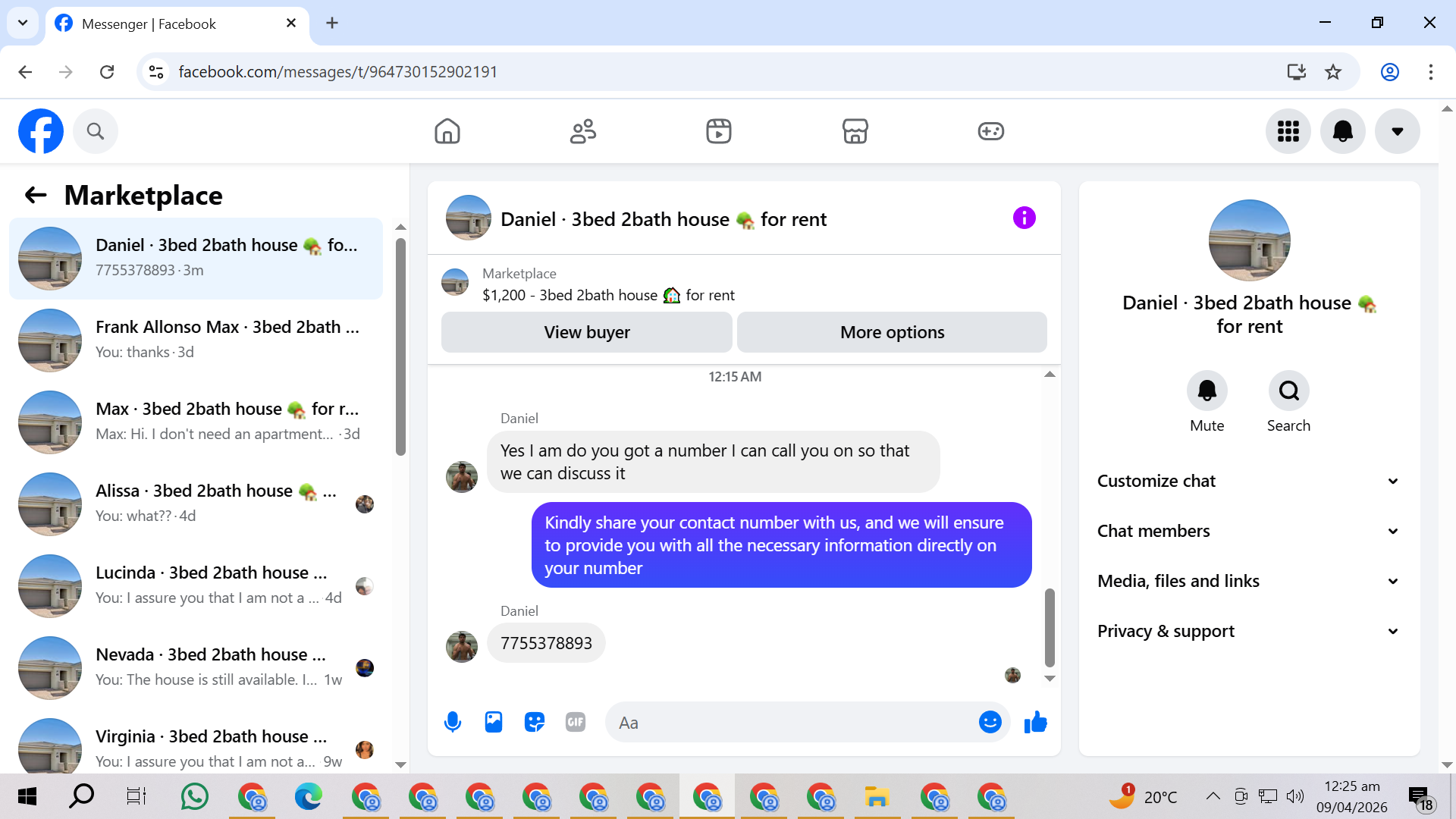This screenshot has width=1456, height=819.
Task: Go to Facebook Home tab
Action: pos(447,131)
